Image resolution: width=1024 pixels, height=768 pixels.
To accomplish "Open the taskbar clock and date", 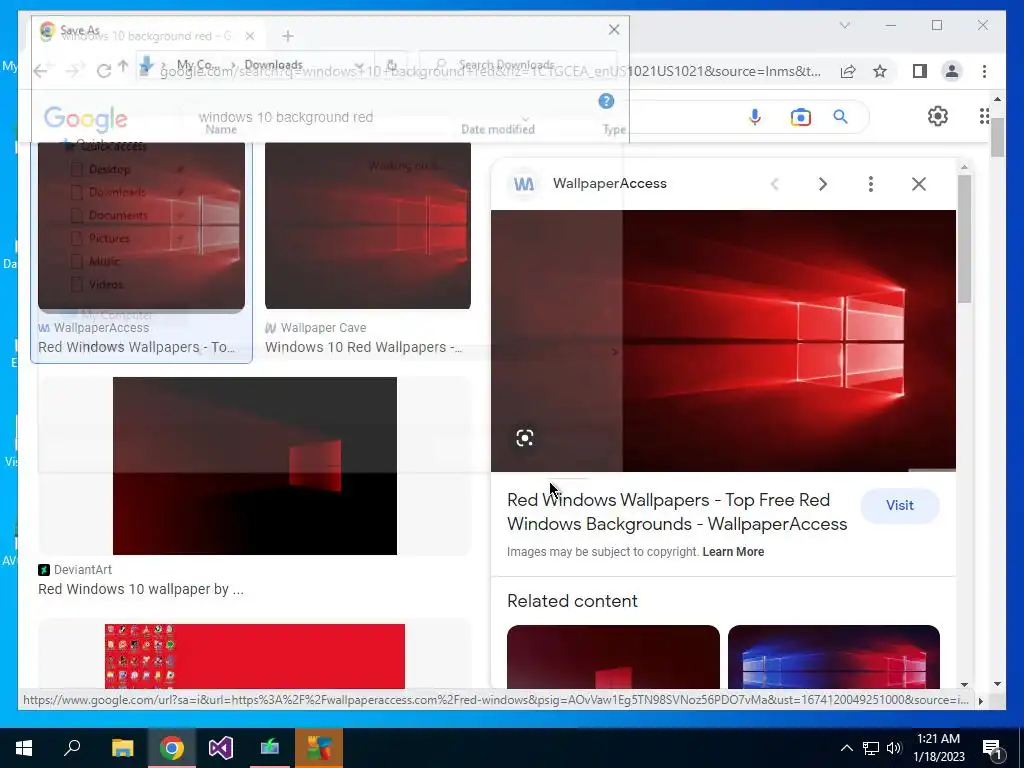I will pos(938,748).
